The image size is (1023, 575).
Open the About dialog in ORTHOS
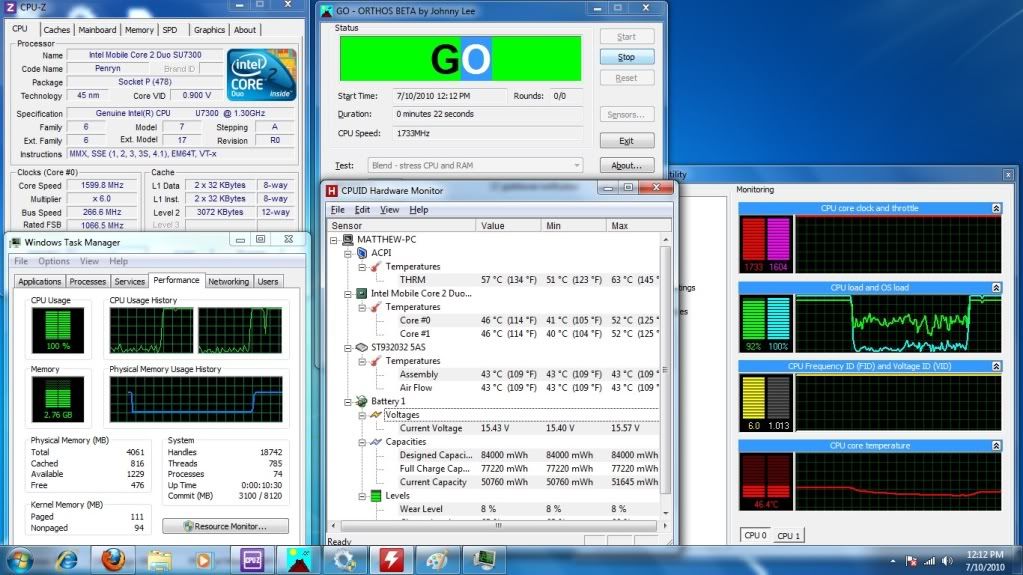(x=626, y=165)
